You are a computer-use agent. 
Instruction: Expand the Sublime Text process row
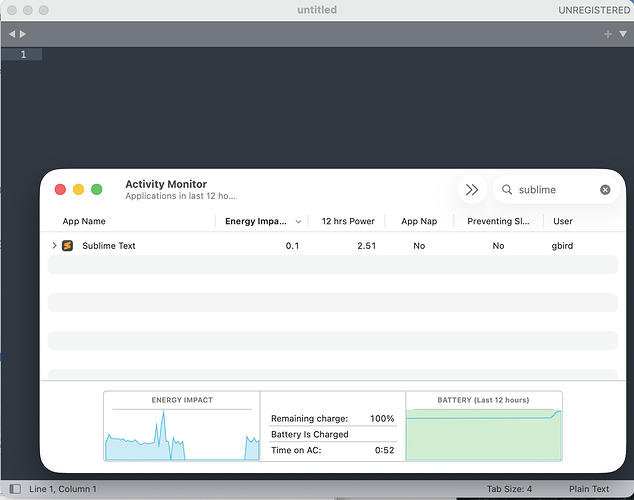pos(54,245)
